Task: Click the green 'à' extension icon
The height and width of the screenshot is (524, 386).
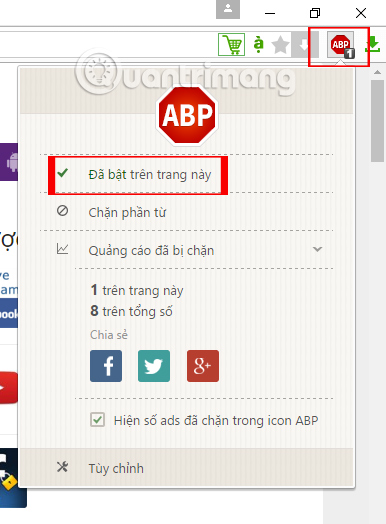Action: tap(258, 44)
